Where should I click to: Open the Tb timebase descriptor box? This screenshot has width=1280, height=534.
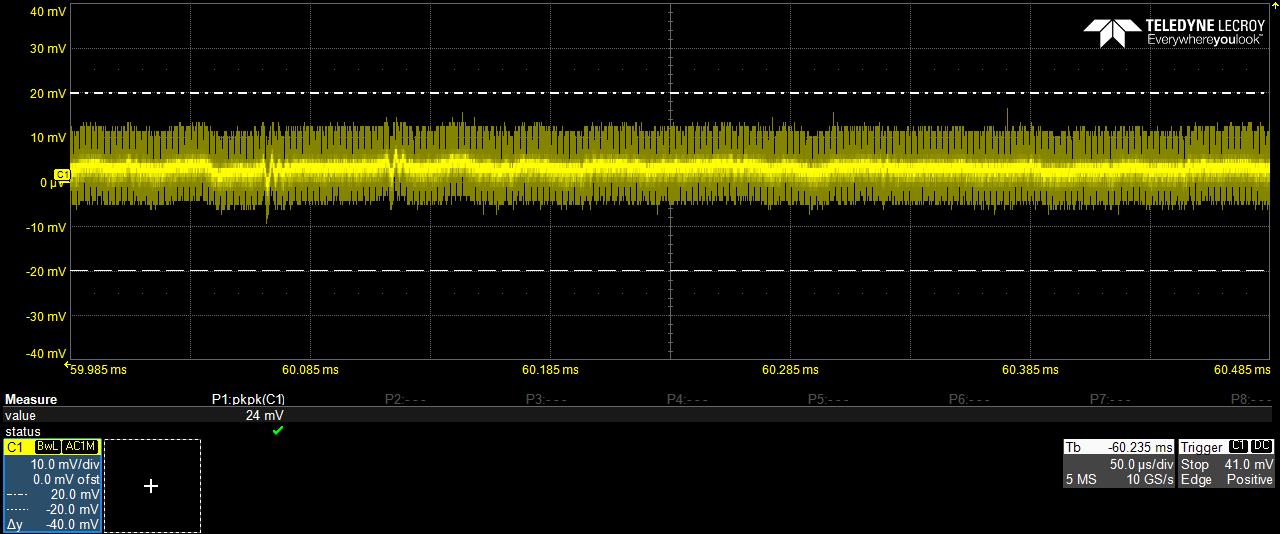tap(1117, 464)
